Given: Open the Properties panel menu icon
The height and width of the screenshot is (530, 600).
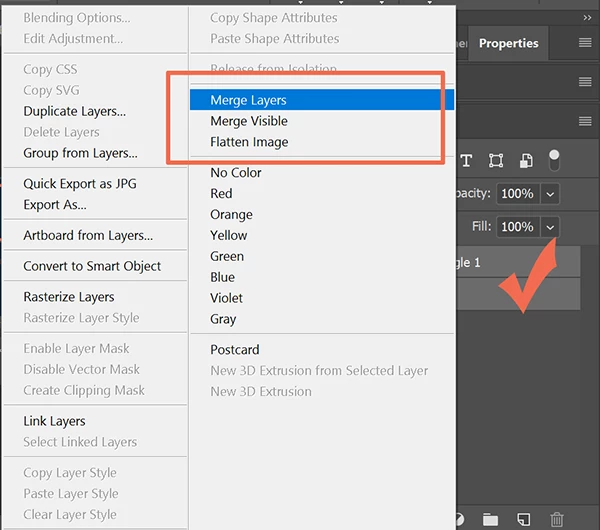Looking at the screenshot, I should 585,42.
